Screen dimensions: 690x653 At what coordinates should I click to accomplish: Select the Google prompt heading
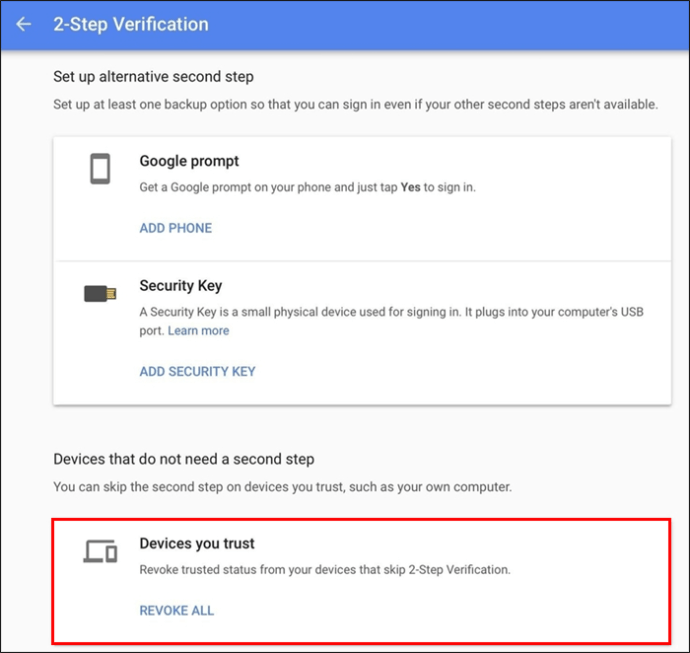pyautogui.click(x=189, y=161)
